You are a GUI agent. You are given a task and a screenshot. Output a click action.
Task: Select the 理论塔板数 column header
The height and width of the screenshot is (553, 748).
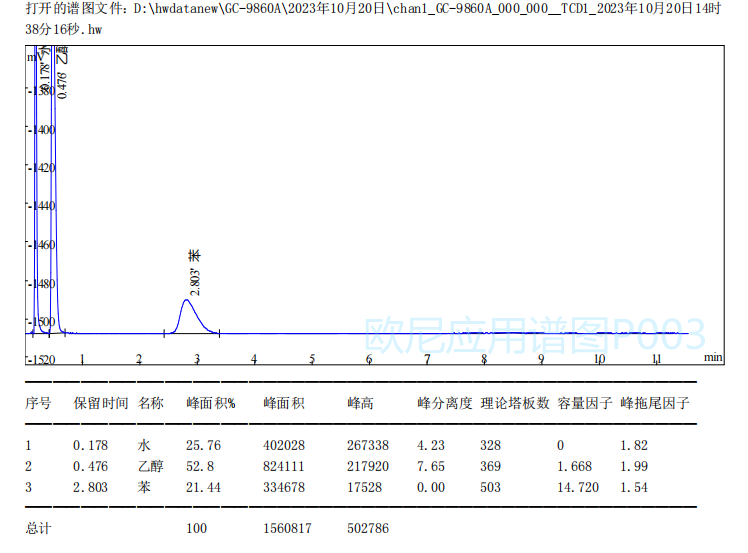(x=515, y=404)
